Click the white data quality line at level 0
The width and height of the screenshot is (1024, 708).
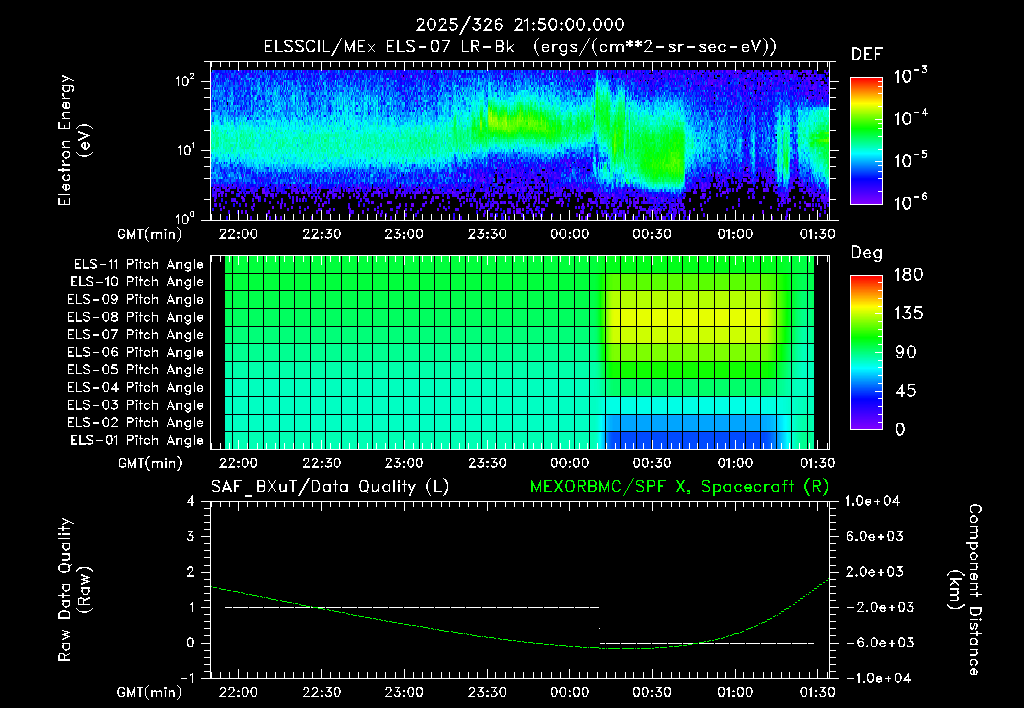(x=707, y=643)
